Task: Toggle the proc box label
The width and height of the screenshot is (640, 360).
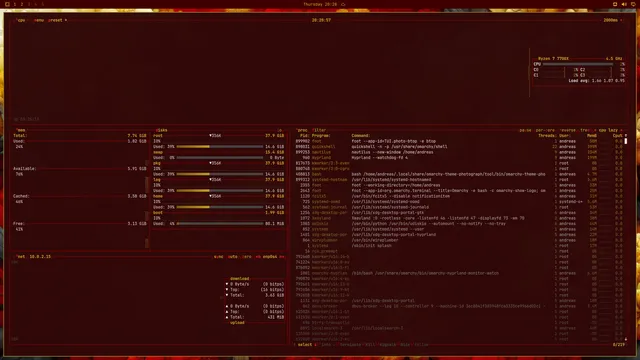Action: [302, 130]
